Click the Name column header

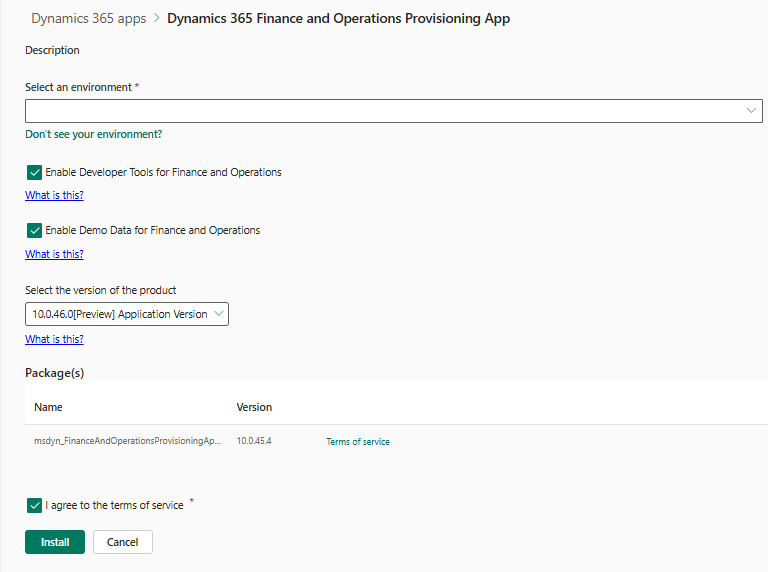tap(48, 407)
